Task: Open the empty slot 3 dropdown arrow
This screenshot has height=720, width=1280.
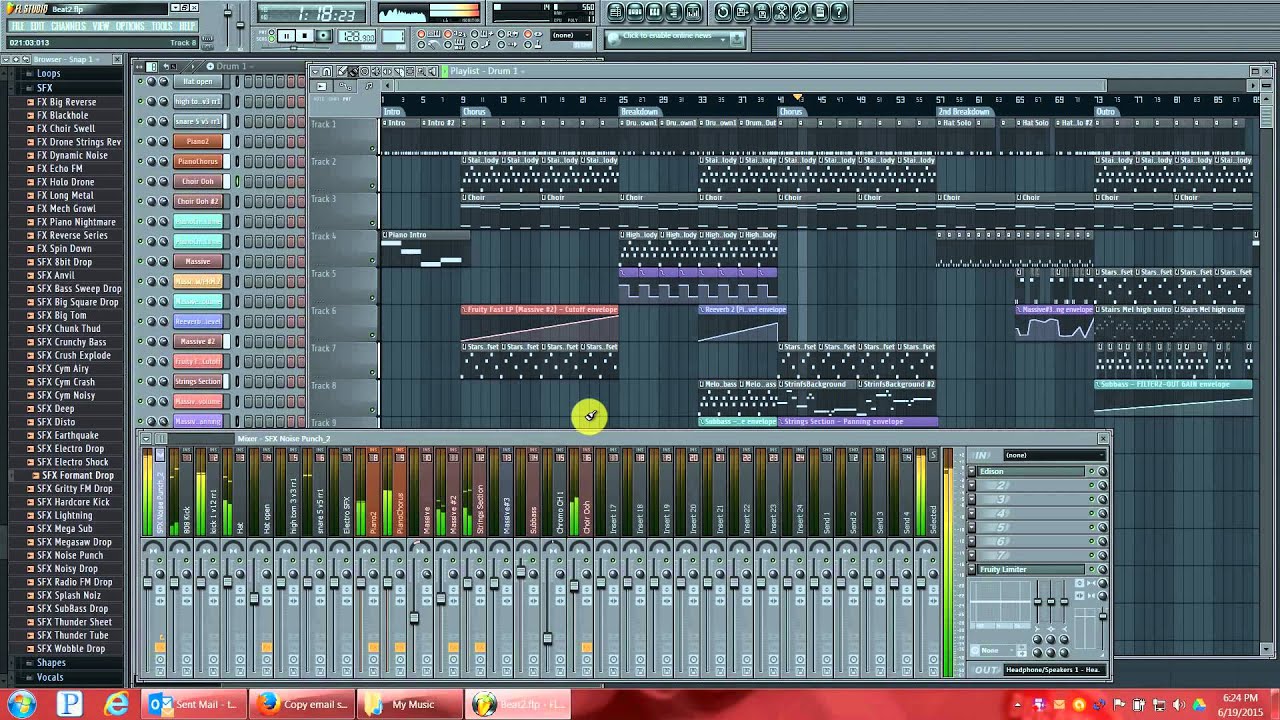Action: tap(972, 499)
